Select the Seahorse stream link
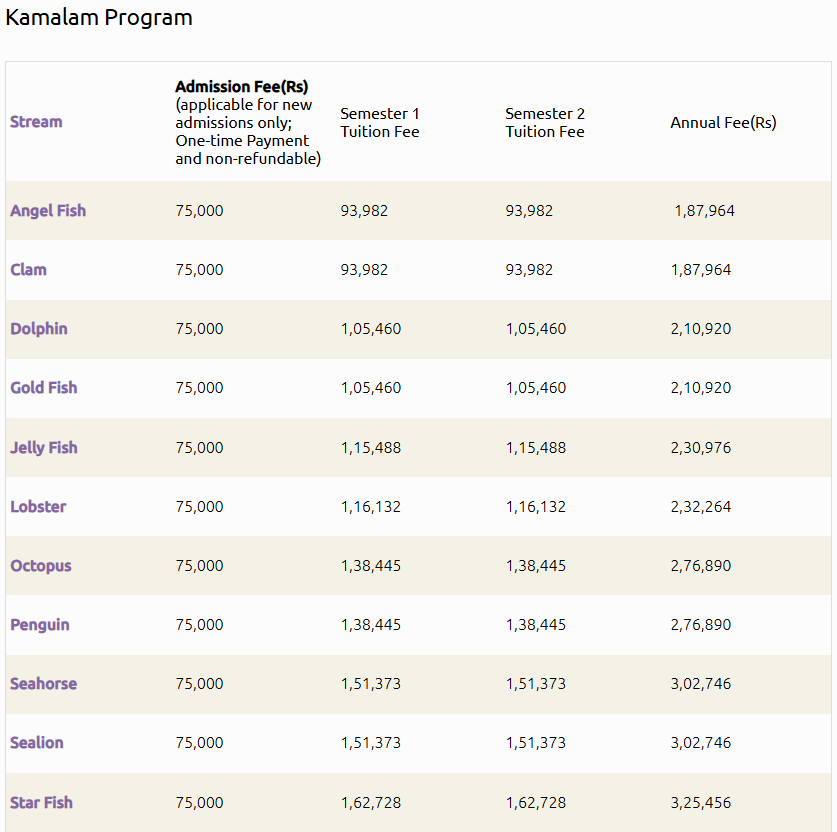 [43, 684]
